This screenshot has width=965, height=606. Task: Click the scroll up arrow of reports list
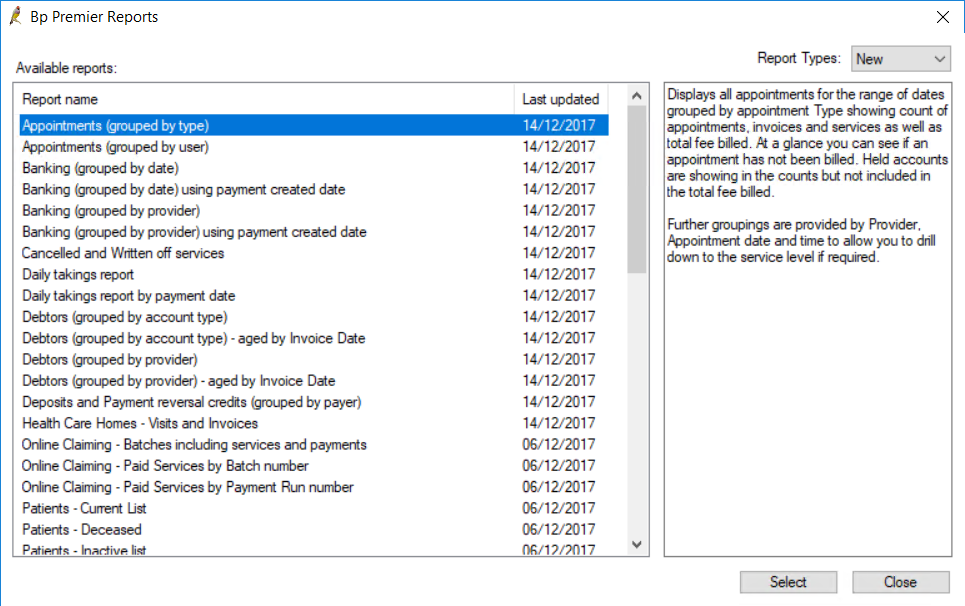point(637,96)
